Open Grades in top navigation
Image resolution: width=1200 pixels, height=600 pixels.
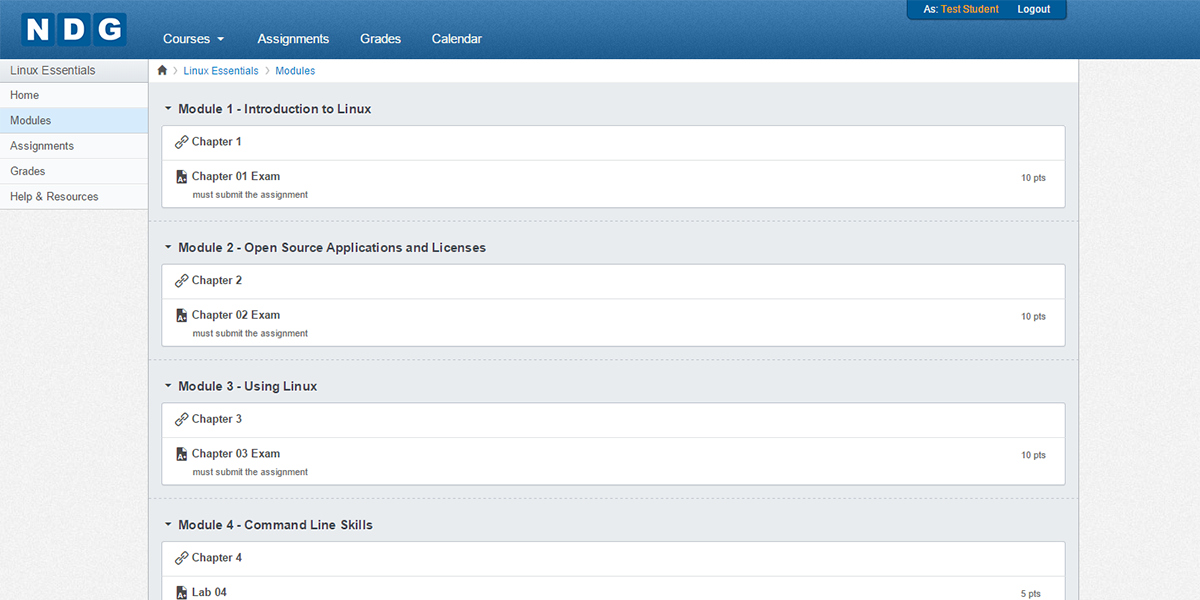pyautogui.click(x=380, y=39)
